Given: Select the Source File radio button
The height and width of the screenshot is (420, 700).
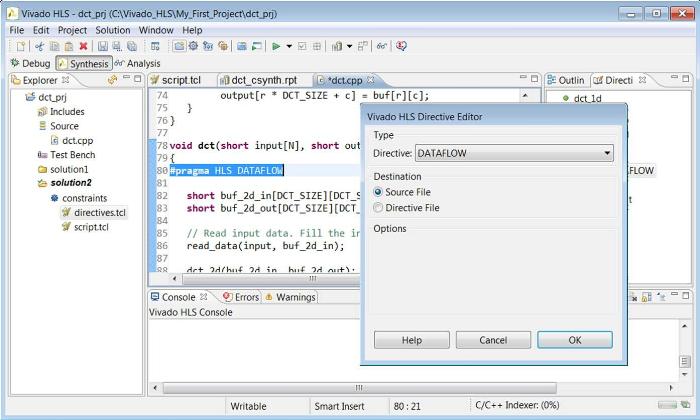Looking at the screenshot, I should coord(378,192).
